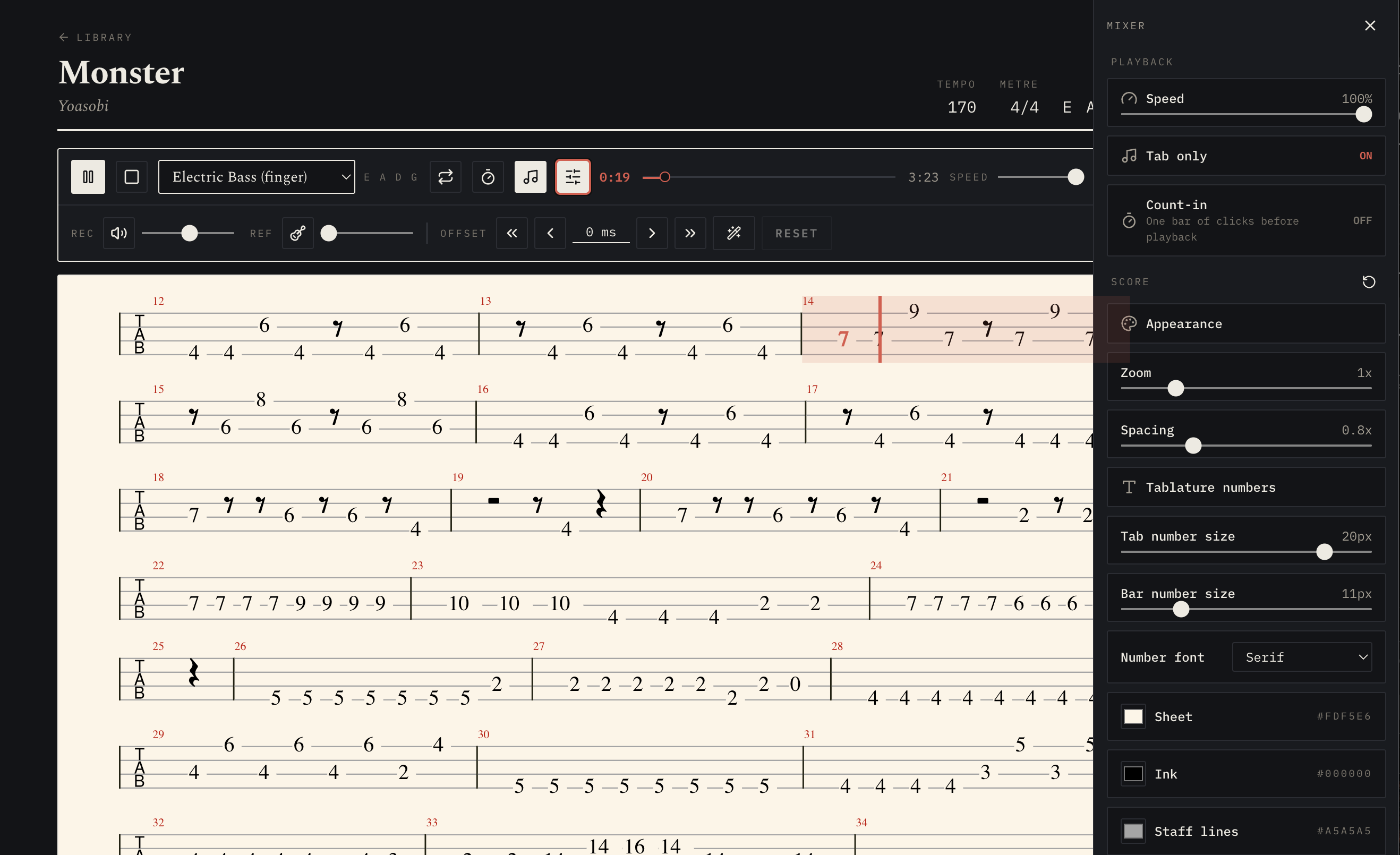Open the Appearance section
Image resolution: width=1400 pixels, height=855 pixels.
1246,324
